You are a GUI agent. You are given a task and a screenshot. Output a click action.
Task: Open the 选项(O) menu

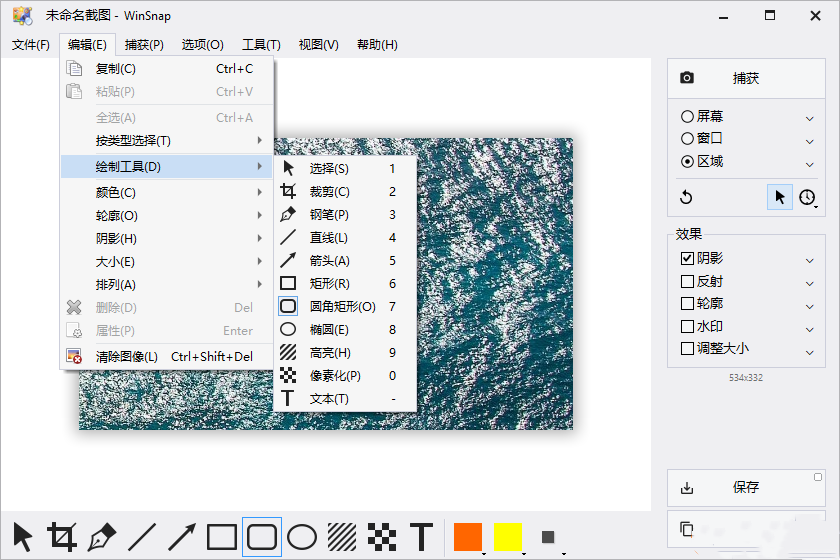(202, 44)
